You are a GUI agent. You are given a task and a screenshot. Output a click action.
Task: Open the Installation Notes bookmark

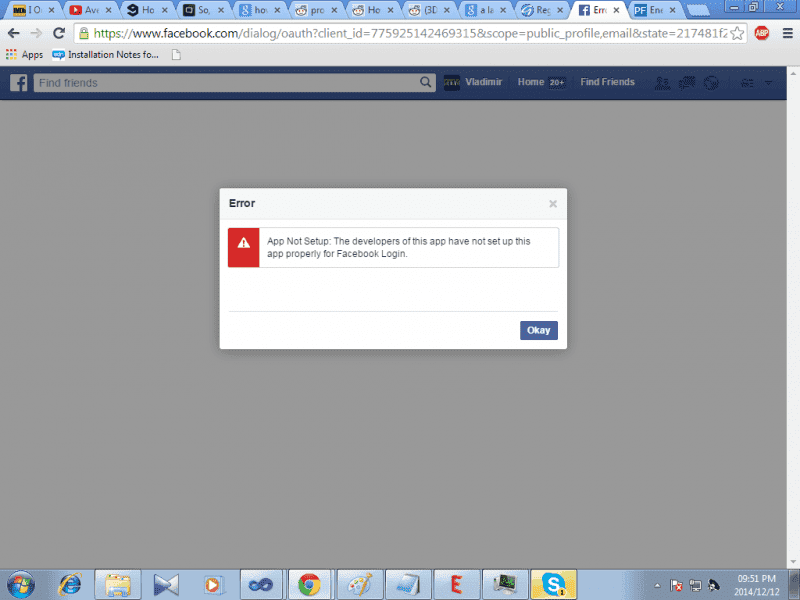coord(106,55)
